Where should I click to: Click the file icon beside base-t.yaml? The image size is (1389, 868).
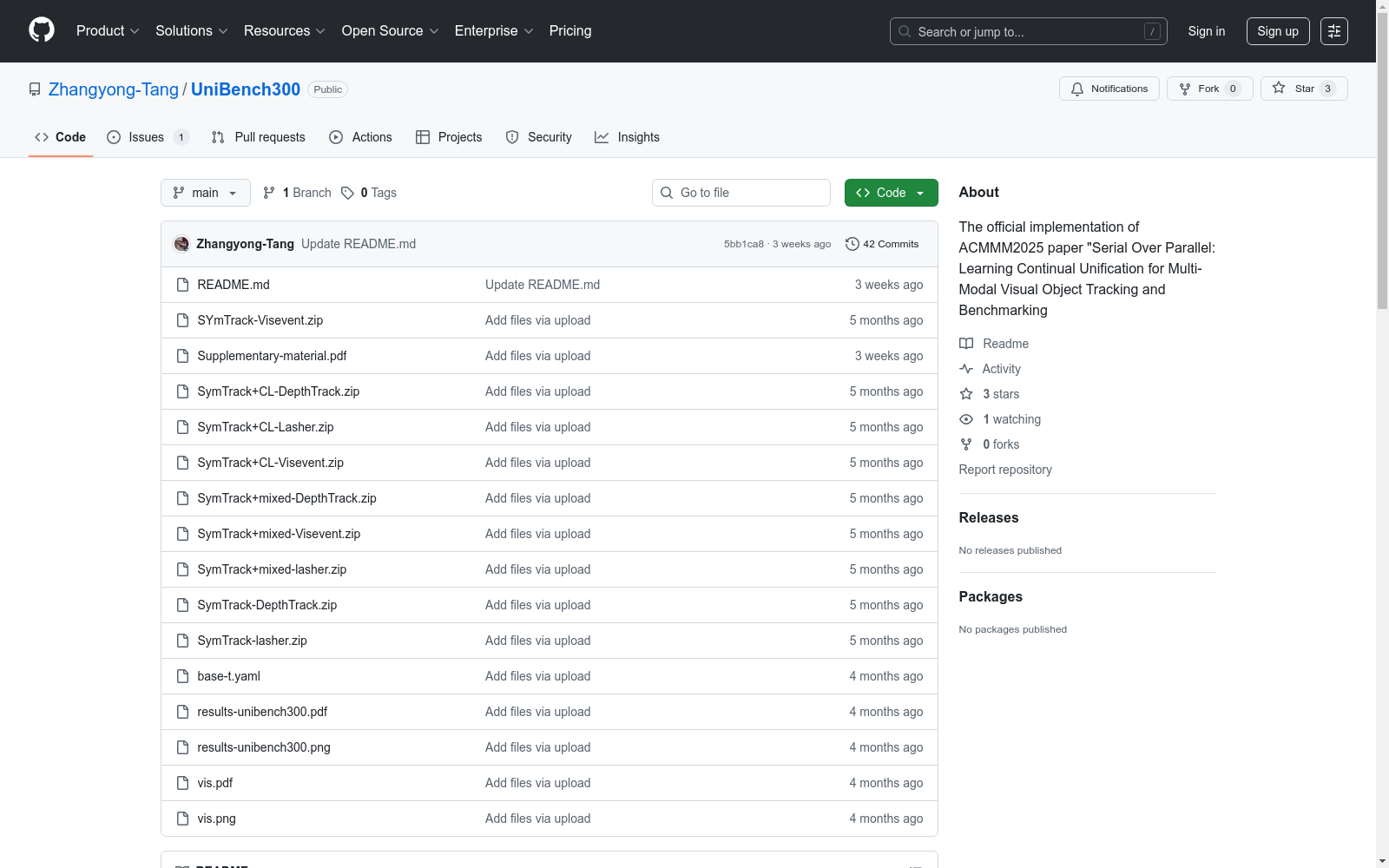tap(182, 676)
